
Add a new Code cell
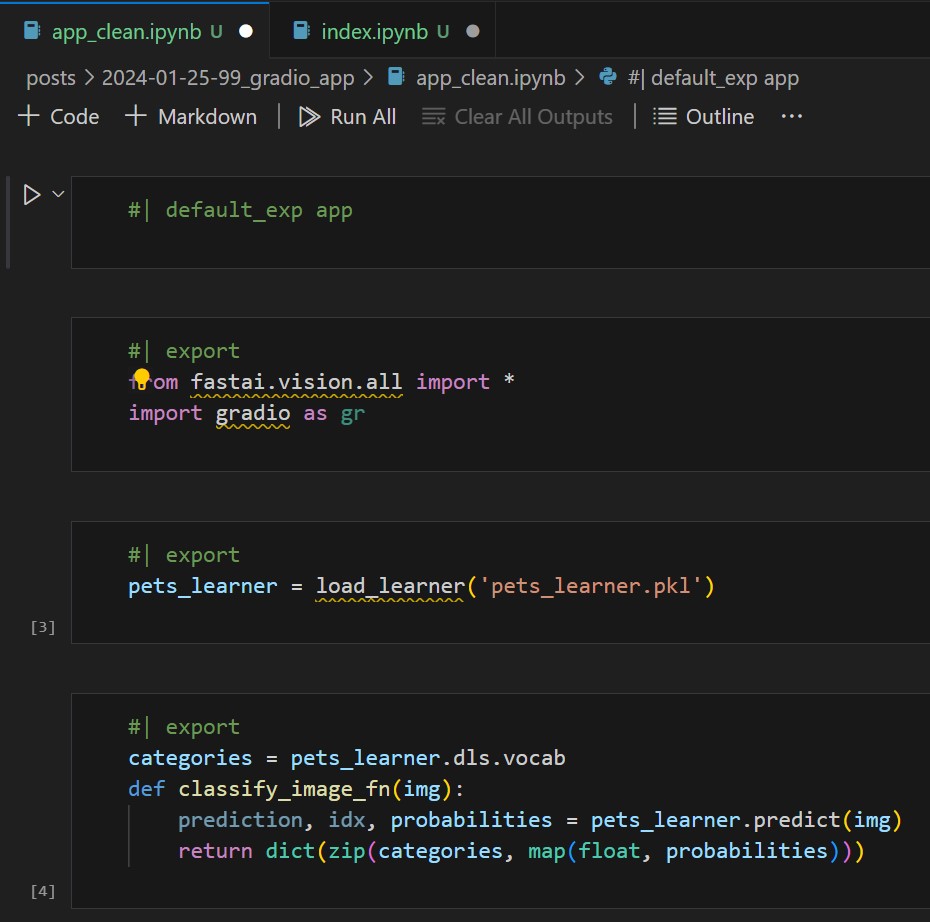59,116
